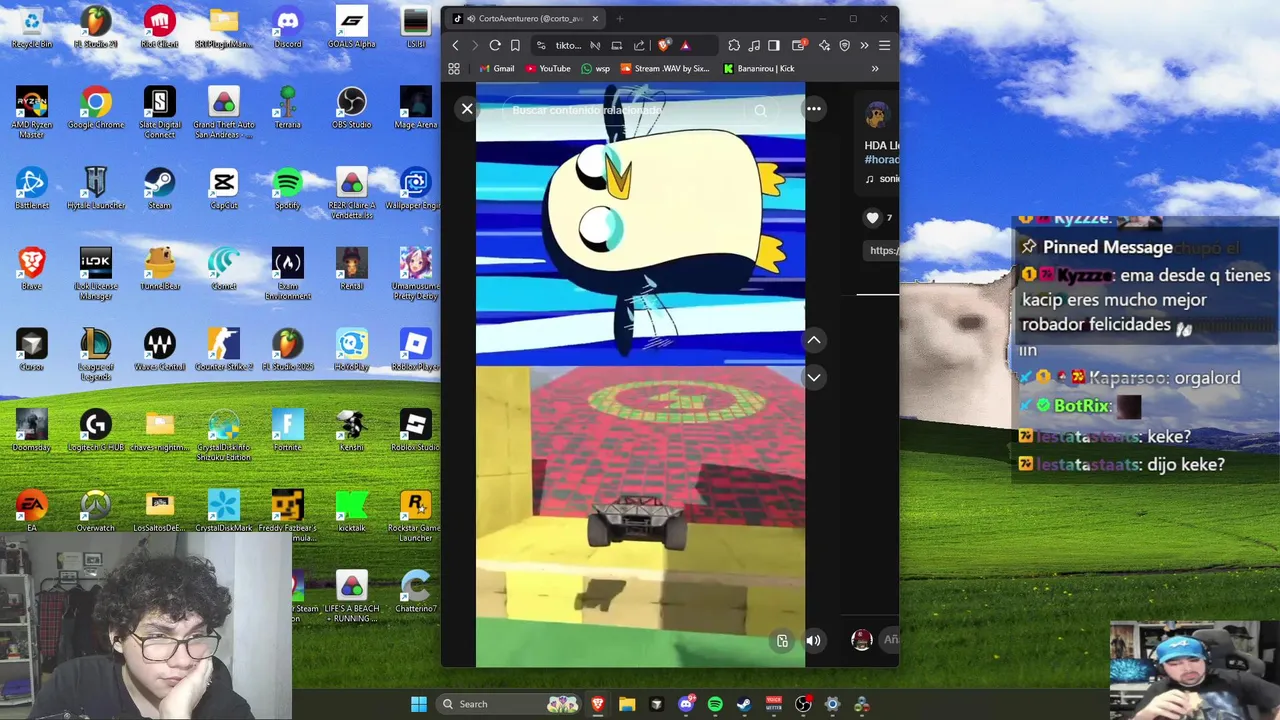Open League of Legends desktop shortcut
The image size is (1280, 720).
click(x=96, y=354)
